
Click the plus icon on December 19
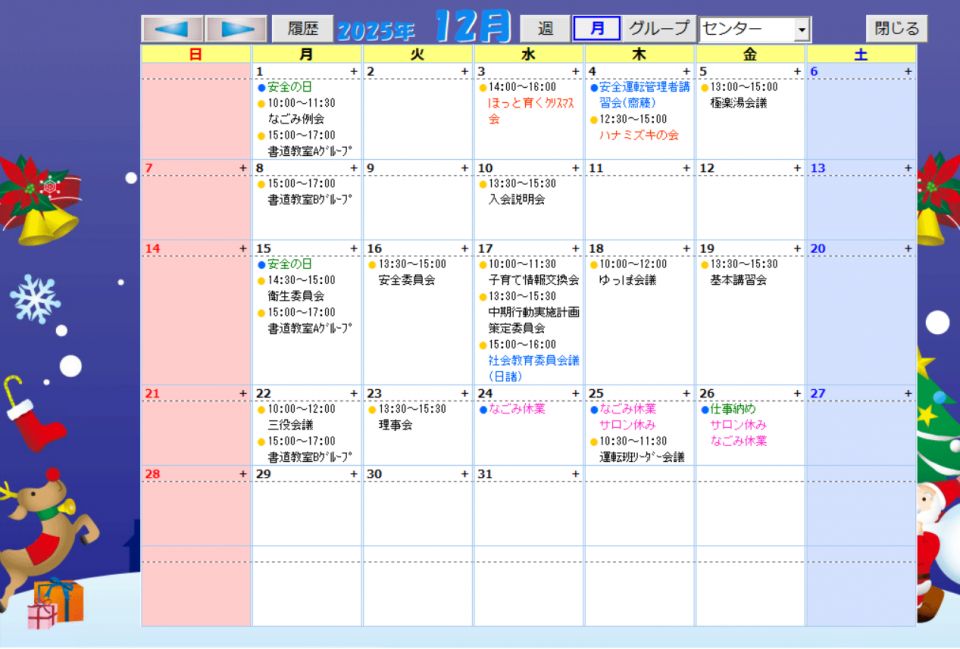coord(797,249)
